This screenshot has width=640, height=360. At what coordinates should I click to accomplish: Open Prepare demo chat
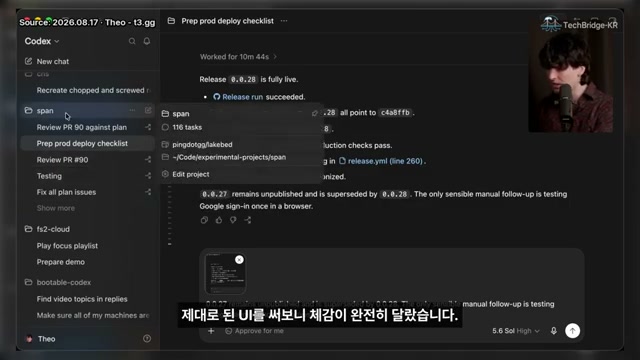tap(60, 262)
